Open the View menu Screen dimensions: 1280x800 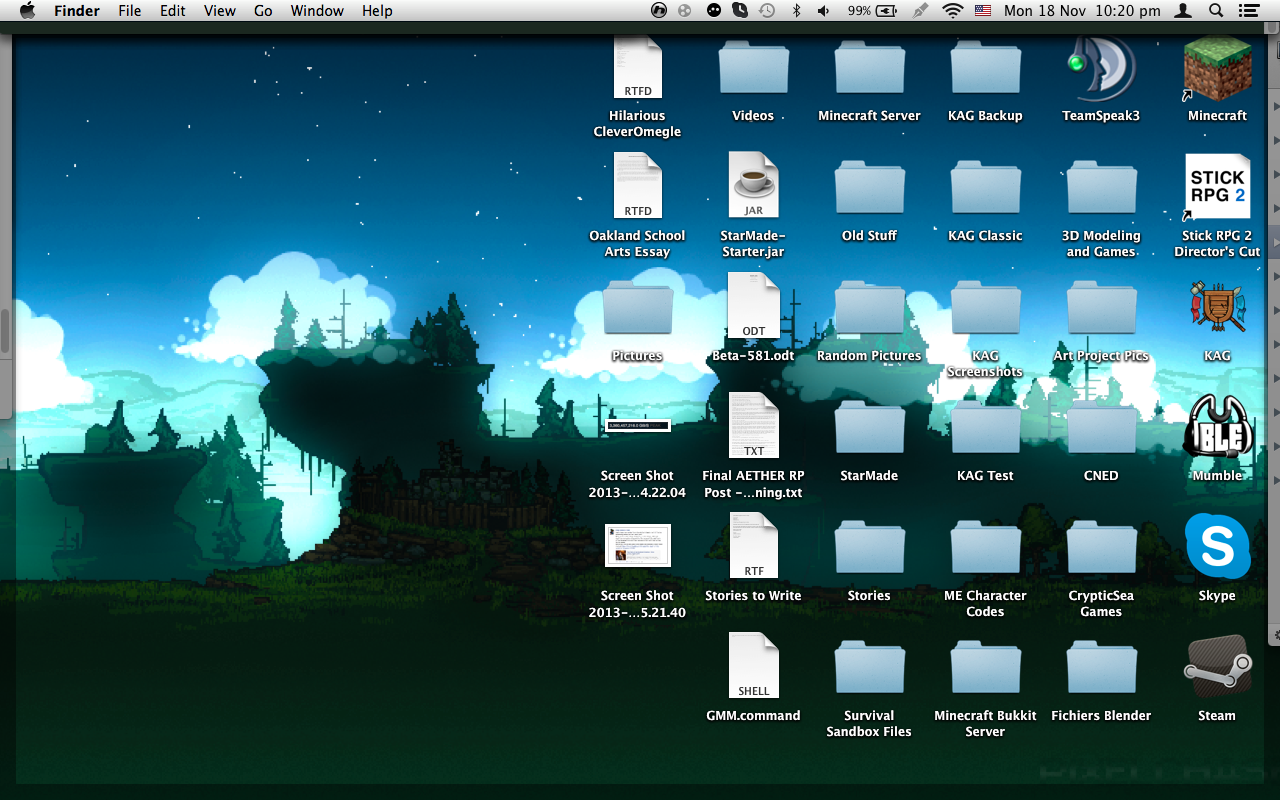219,11
